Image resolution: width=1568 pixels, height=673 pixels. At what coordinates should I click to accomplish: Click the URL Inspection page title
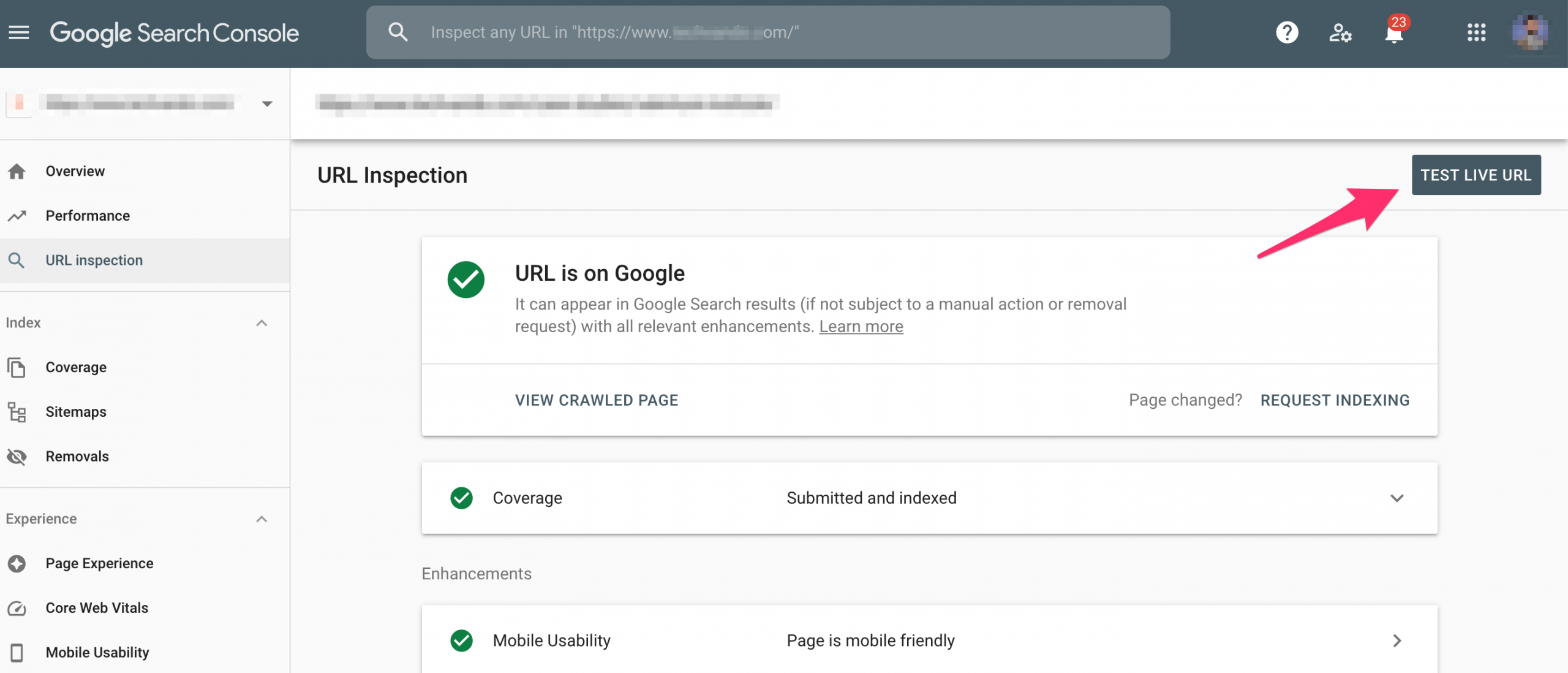[392, 175]
